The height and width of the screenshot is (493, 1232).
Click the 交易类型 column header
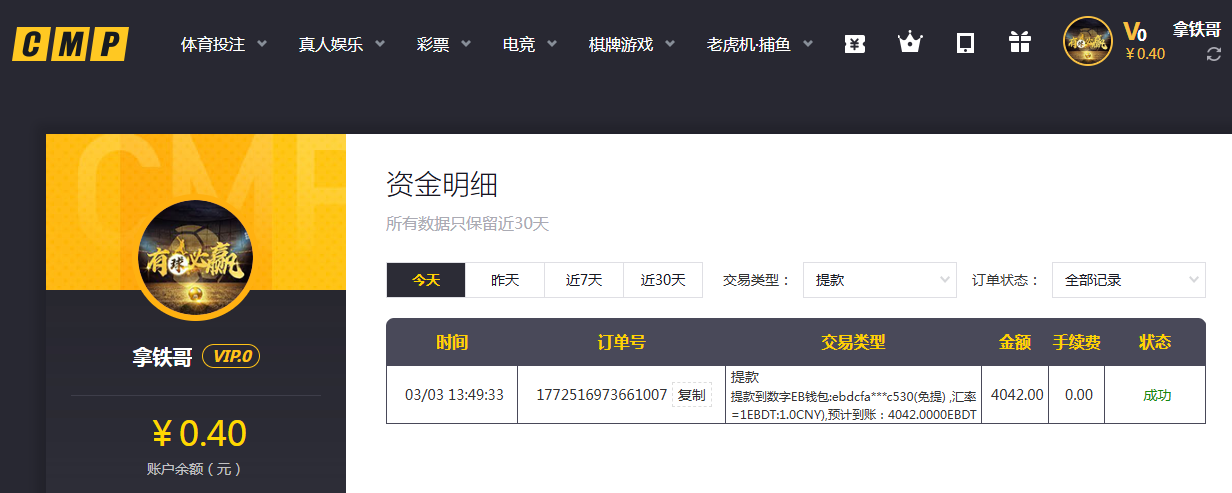[853, 342]
